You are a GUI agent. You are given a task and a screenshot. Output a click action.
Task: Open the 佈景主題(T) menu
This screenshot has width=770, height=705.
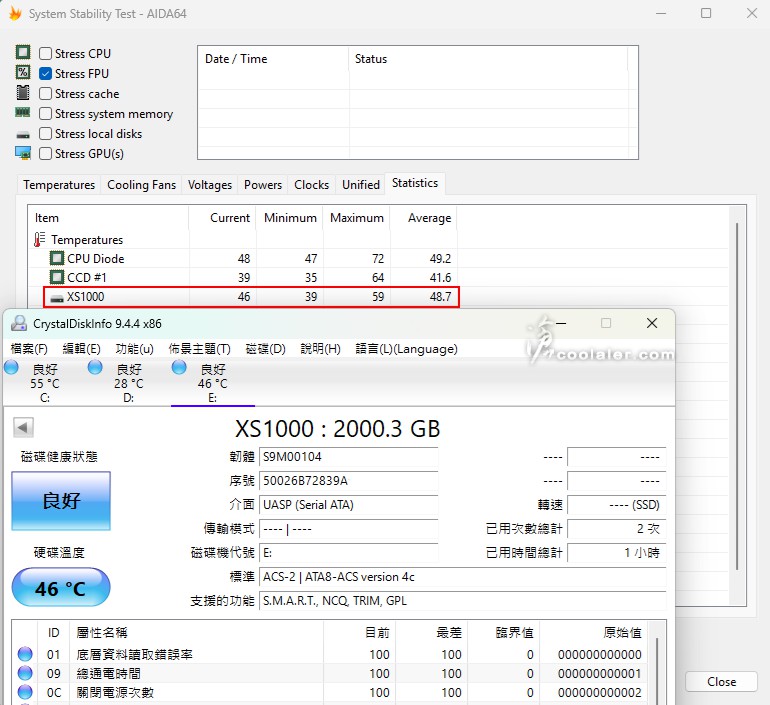(x=199, y=349)
